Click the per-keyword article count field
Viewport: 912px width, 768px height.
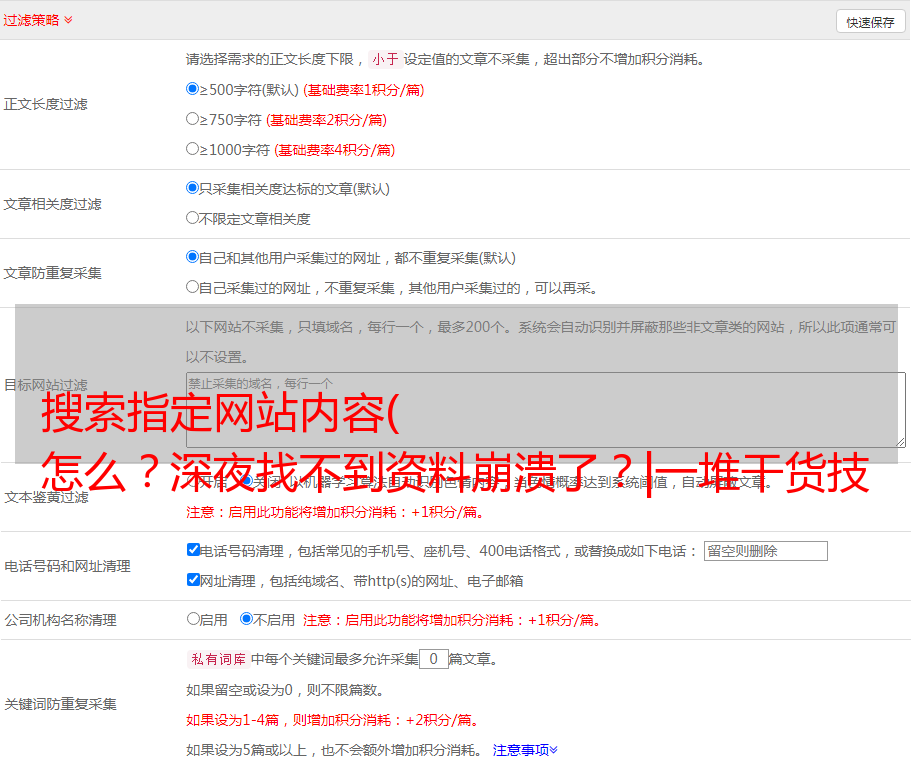tap(433, 659)
